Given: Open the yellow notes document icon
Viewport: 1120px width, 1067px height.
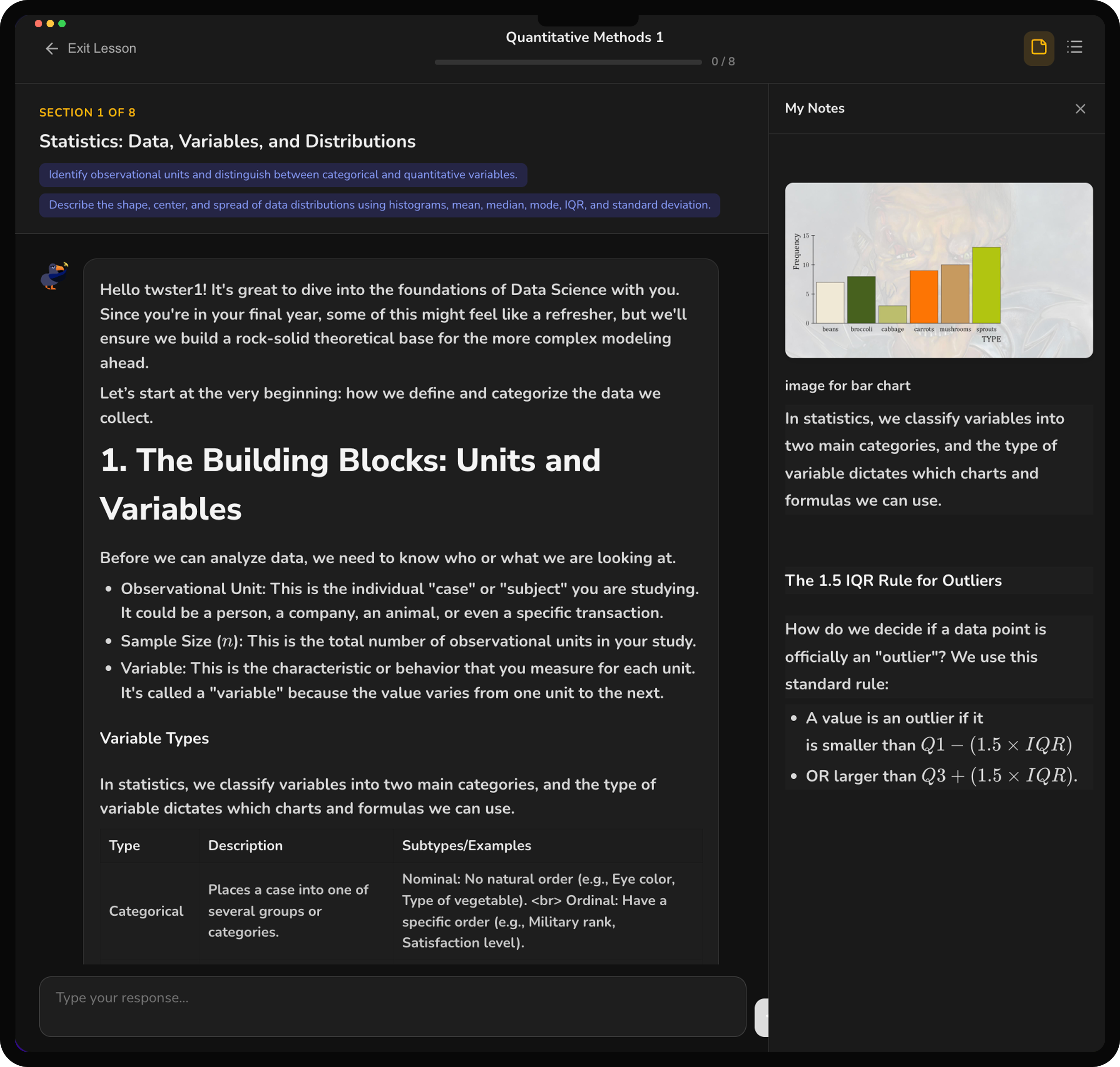Looking at the screenshot, I should coord(1039,48).
